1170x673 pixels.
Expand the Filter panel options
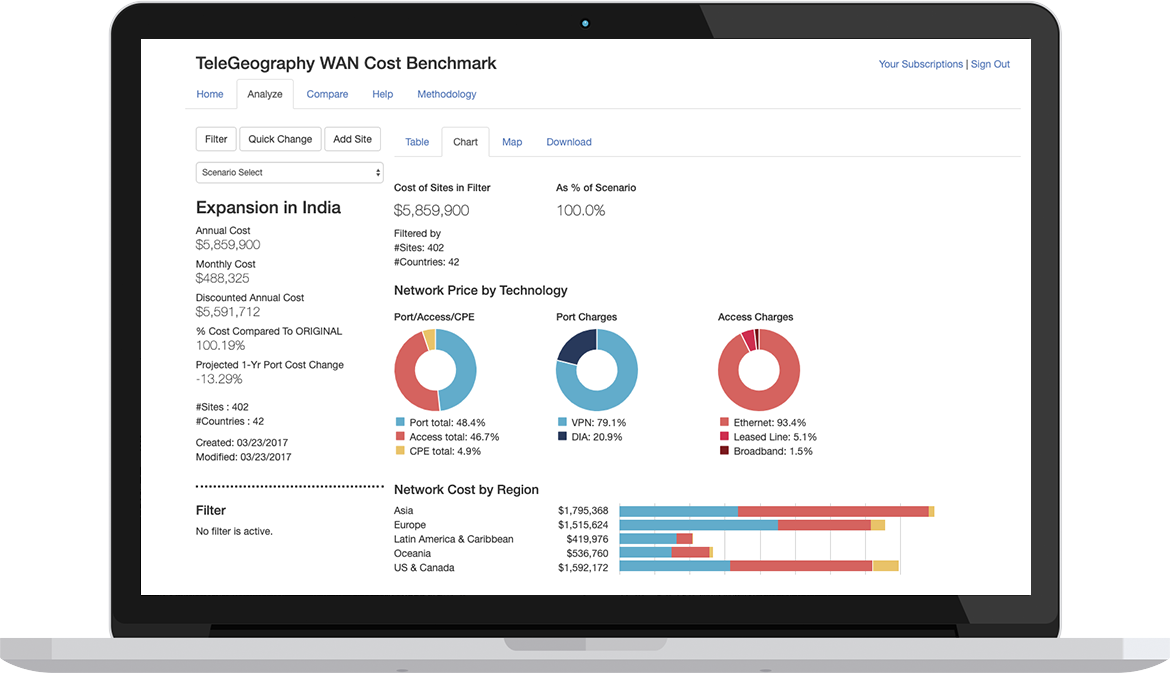coord(215,138)
